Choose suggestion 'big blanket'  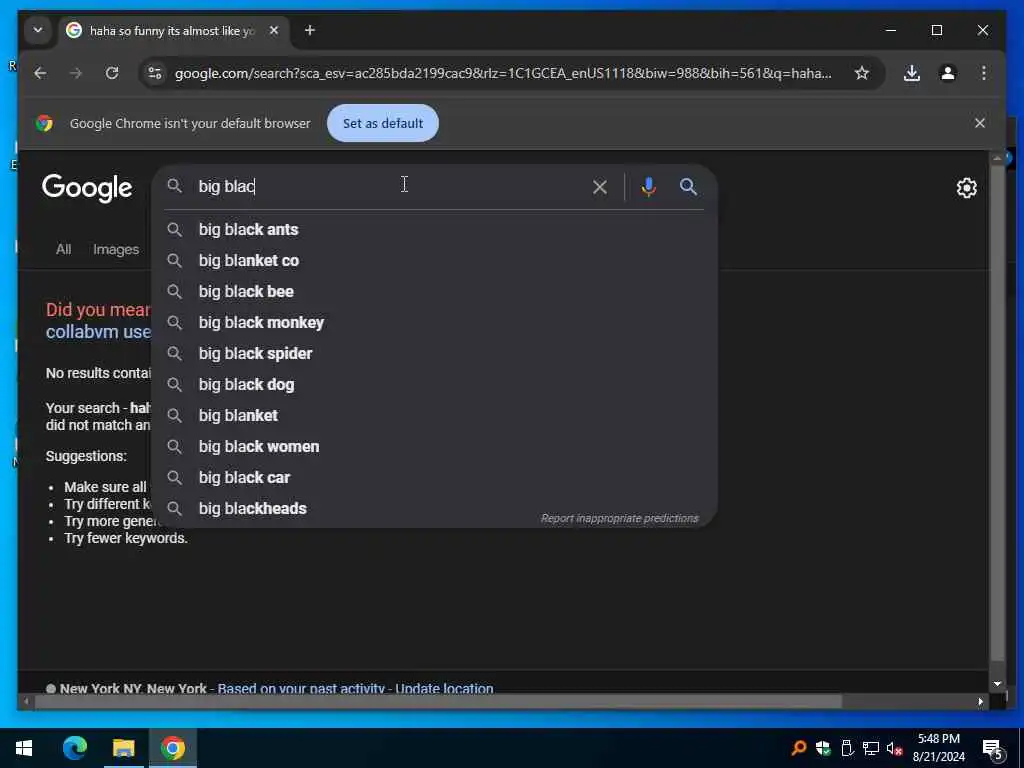[434, 415]
